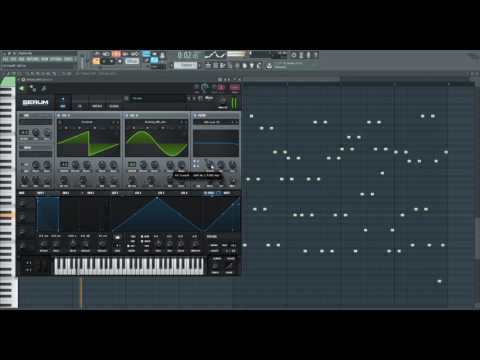Click the OSC A waveform display
Viewport: 480px width, 360px height.
point(89,143)
